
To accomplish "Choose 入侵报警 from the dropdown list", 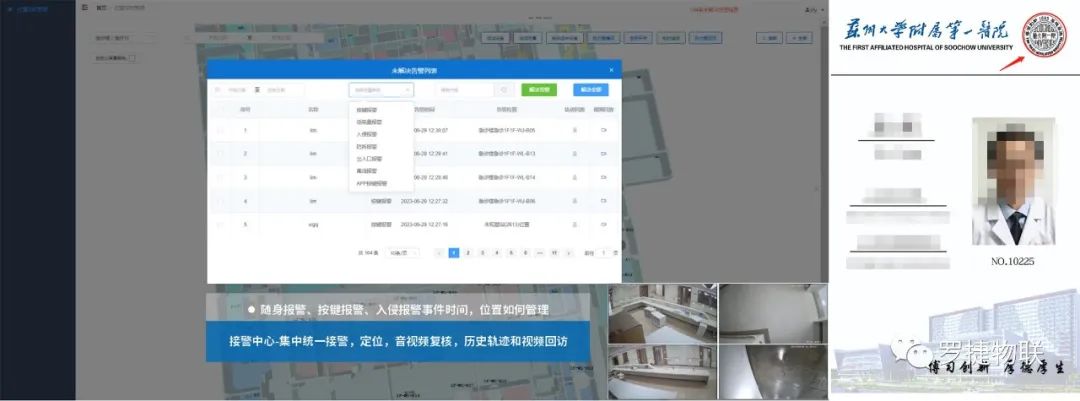I will [x=368, y=133].
